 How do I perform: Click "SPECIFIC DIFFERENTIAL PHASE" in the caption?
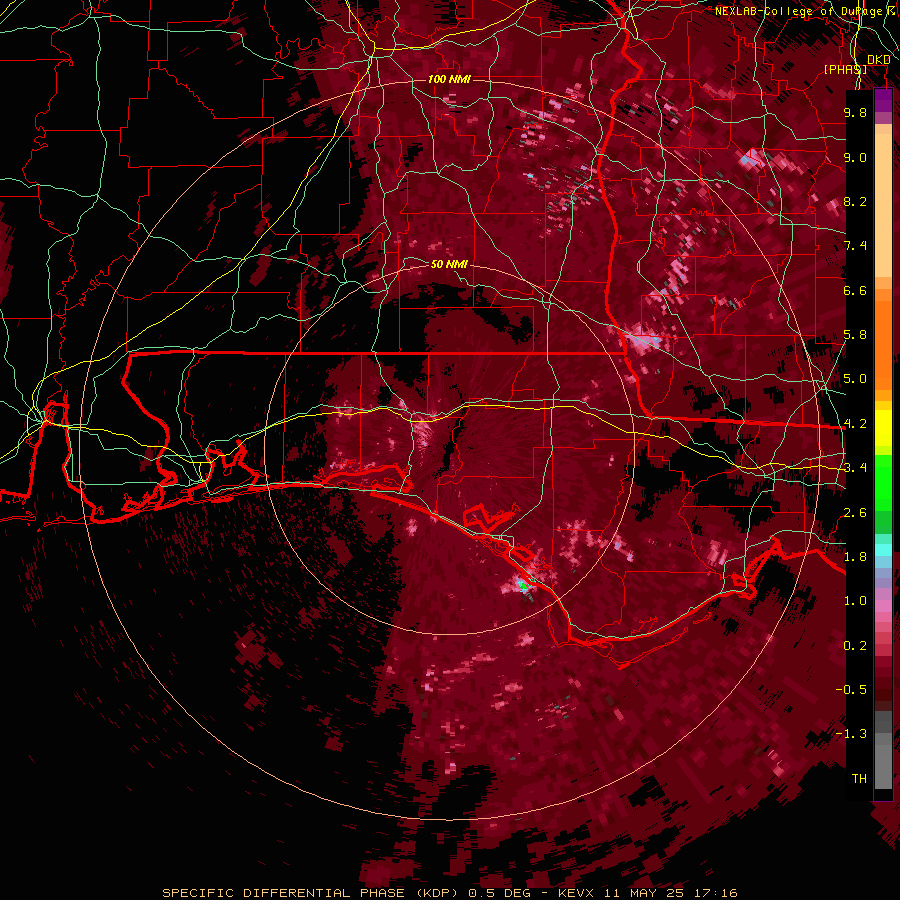[285, 893]
